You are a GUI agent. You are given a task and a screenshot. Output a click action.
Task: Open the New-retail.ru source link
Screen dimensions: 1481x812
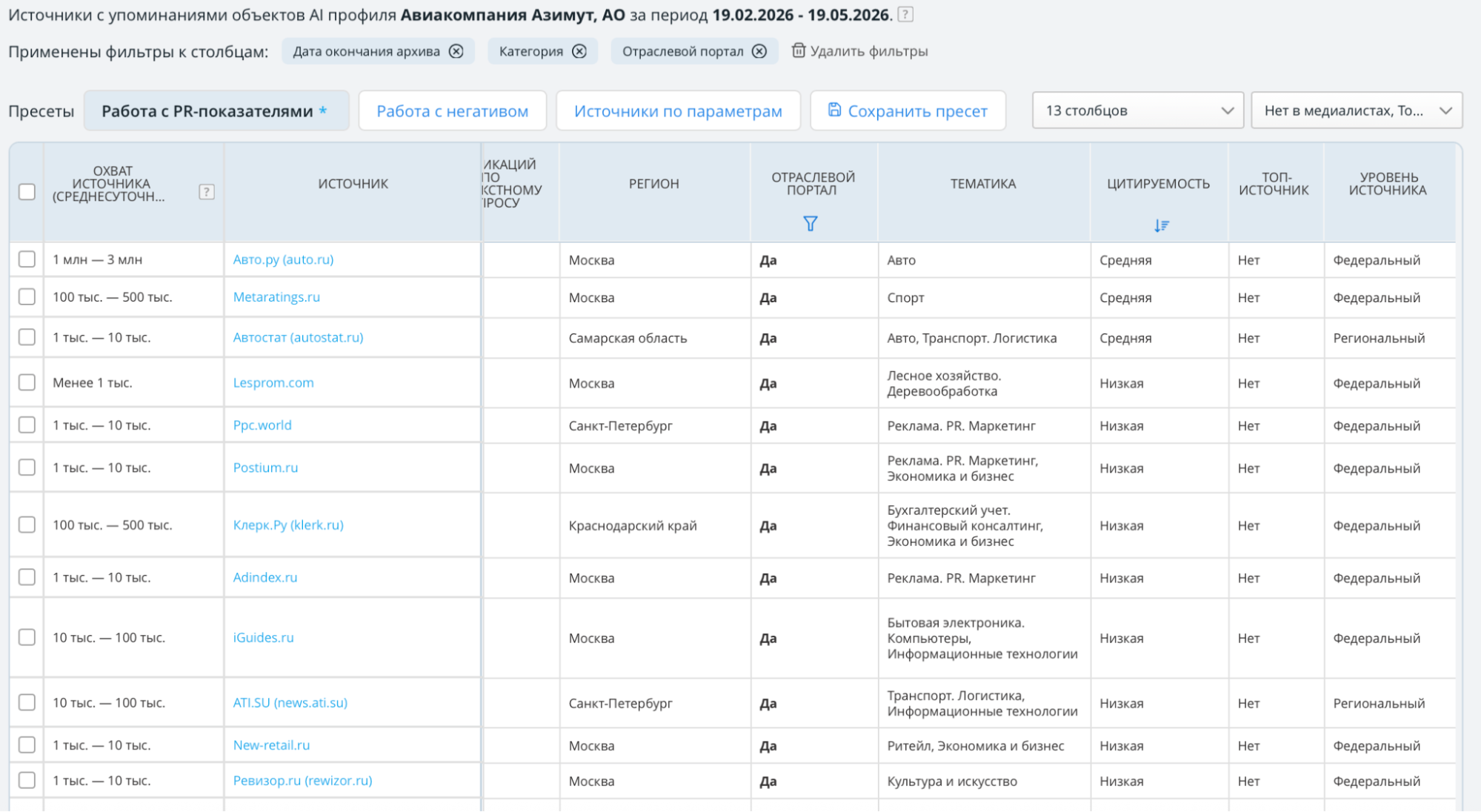(271, 745)
